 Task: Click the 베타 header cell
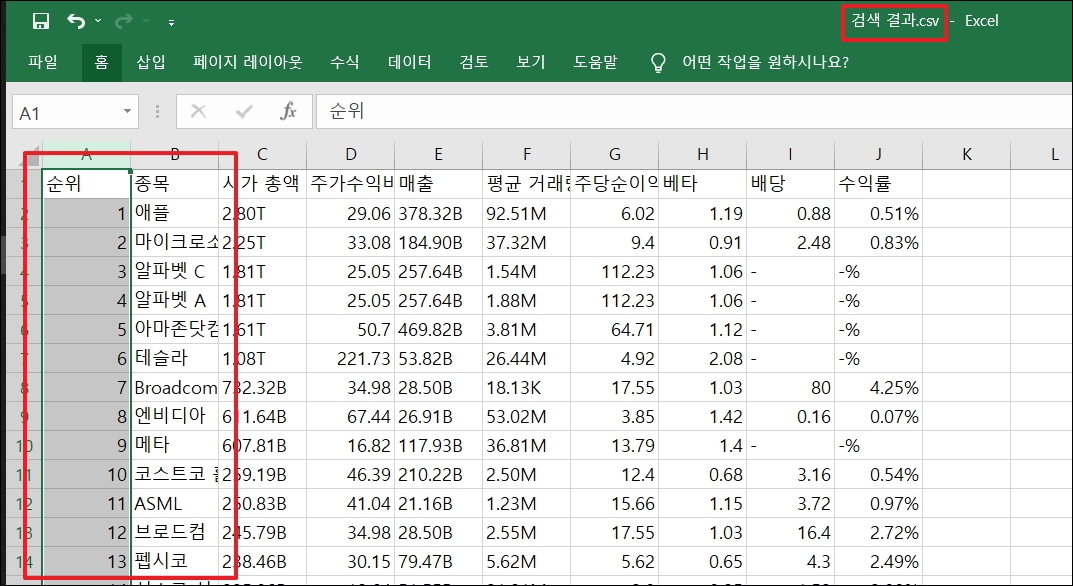point(703,183)
